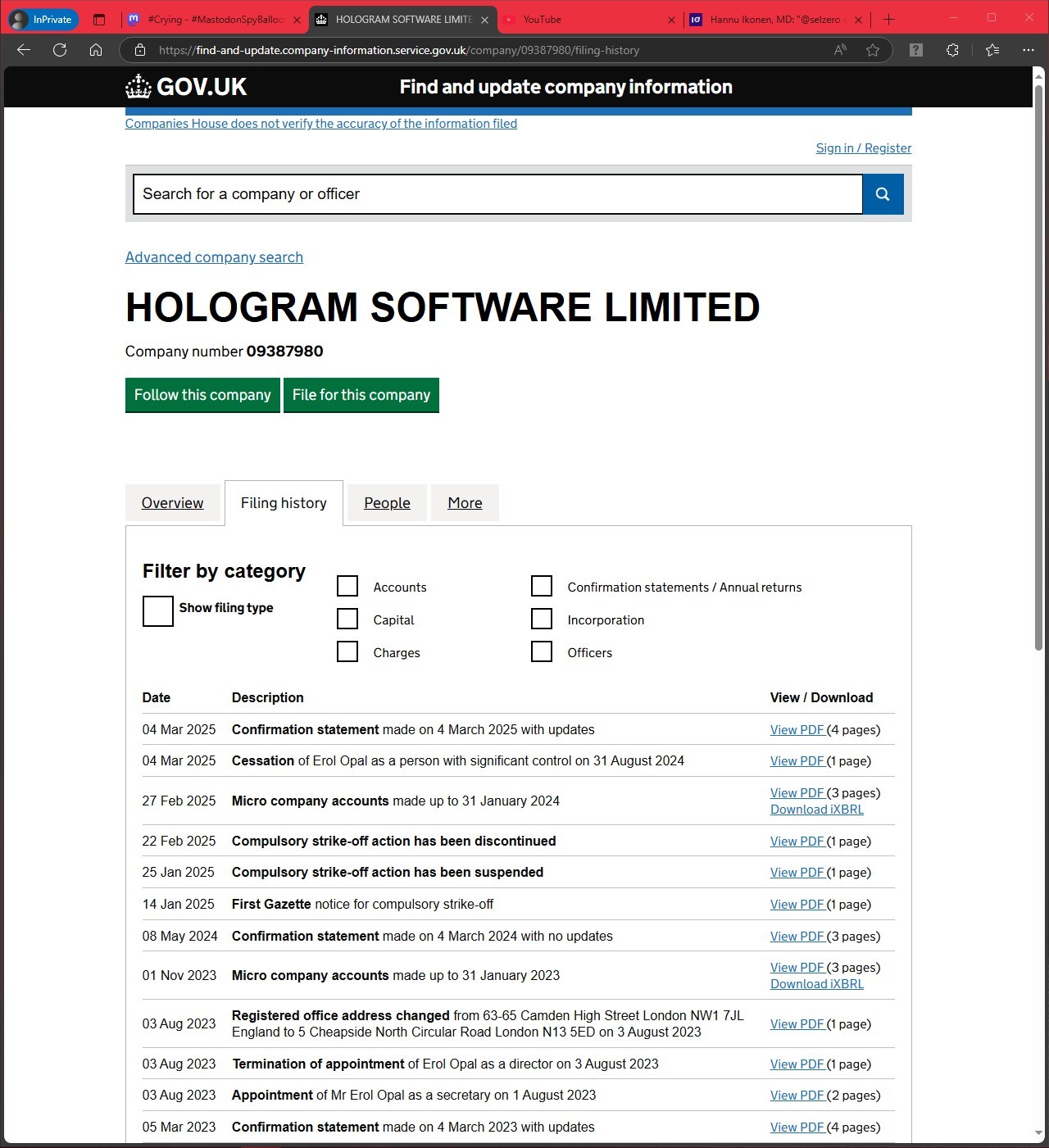1049x1148 pixels.
Task: View PDF for 4 March 2025 confirmation statement
Action: (x=797, y=730)
